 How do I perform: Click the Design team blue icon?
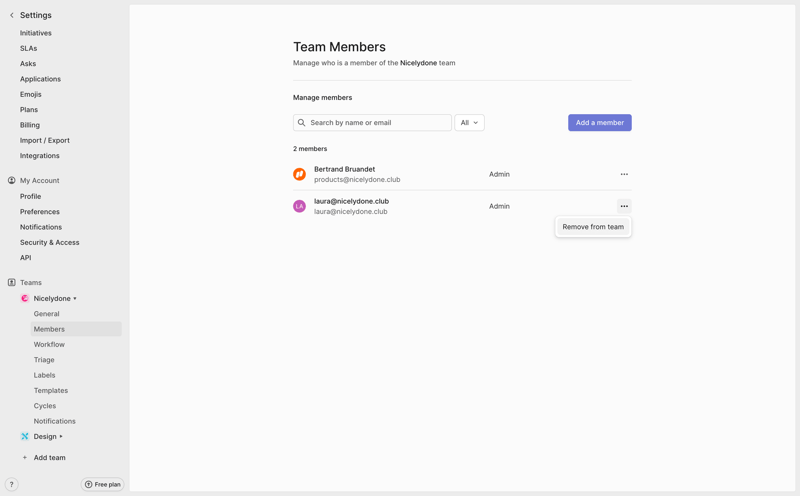click(x=24, y=436)
